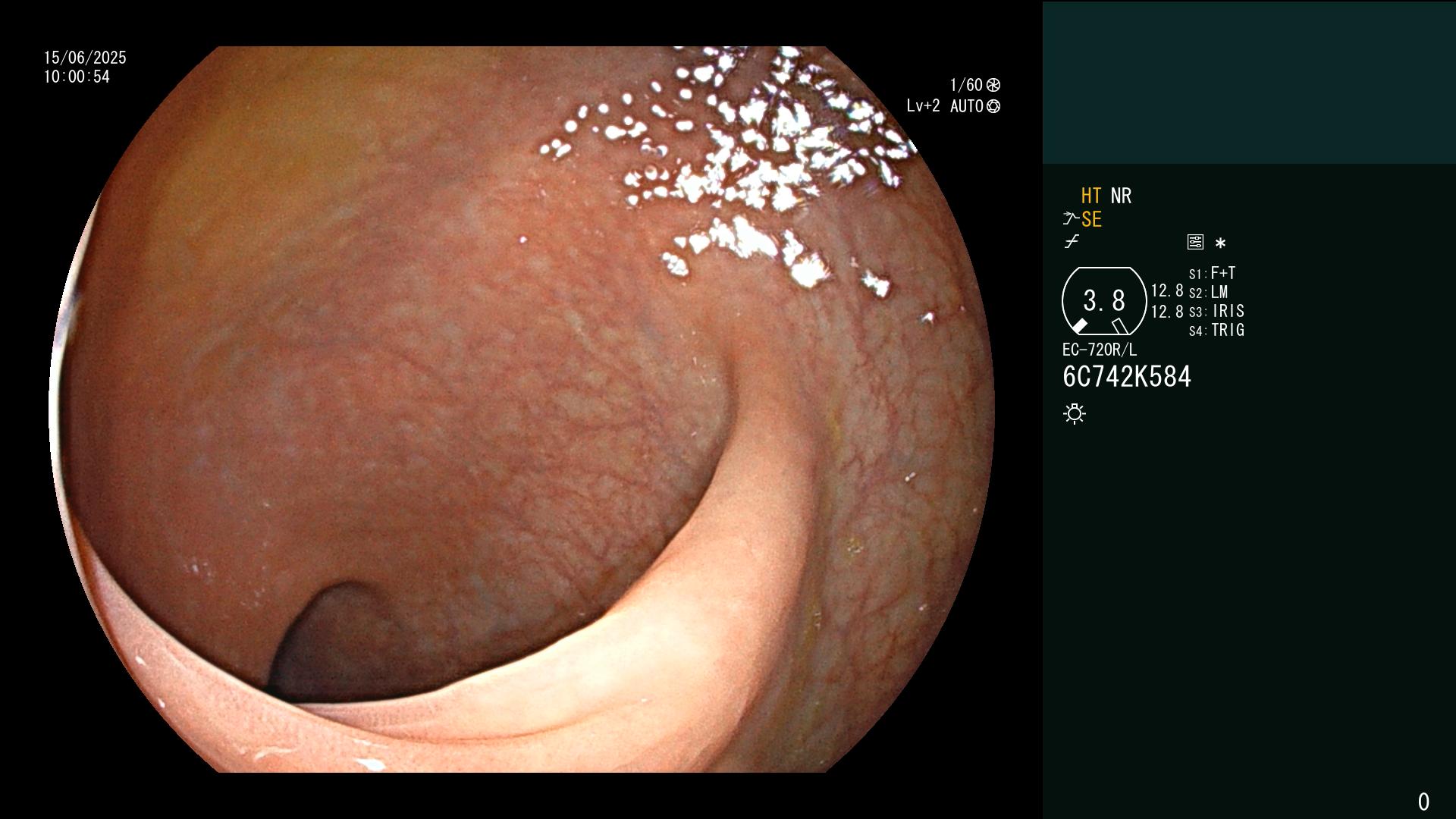Viewport: 1456px width, 819px height.
Task: Click the structure enhancement curve icon beside SE
Action: [x=1071, y=219]
